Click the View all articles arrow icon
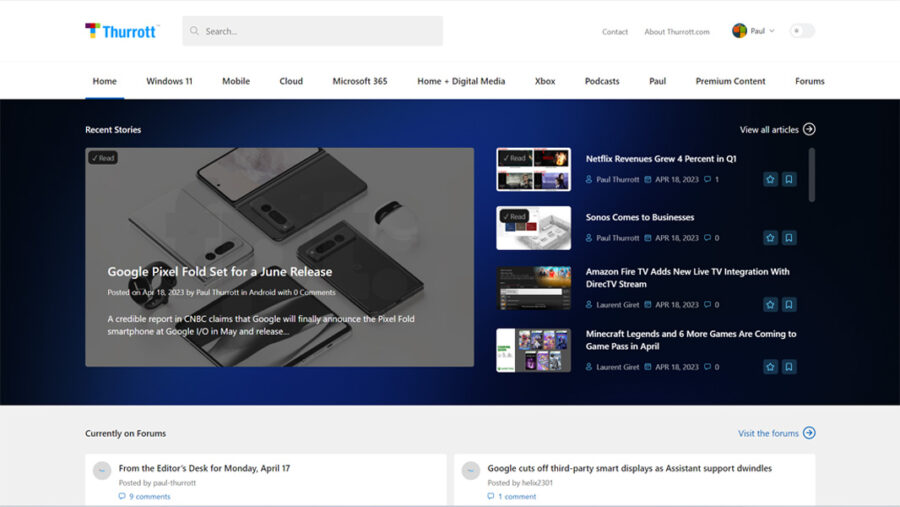The height and width of the screenshot is (507, 900). [x=809, y=129]
